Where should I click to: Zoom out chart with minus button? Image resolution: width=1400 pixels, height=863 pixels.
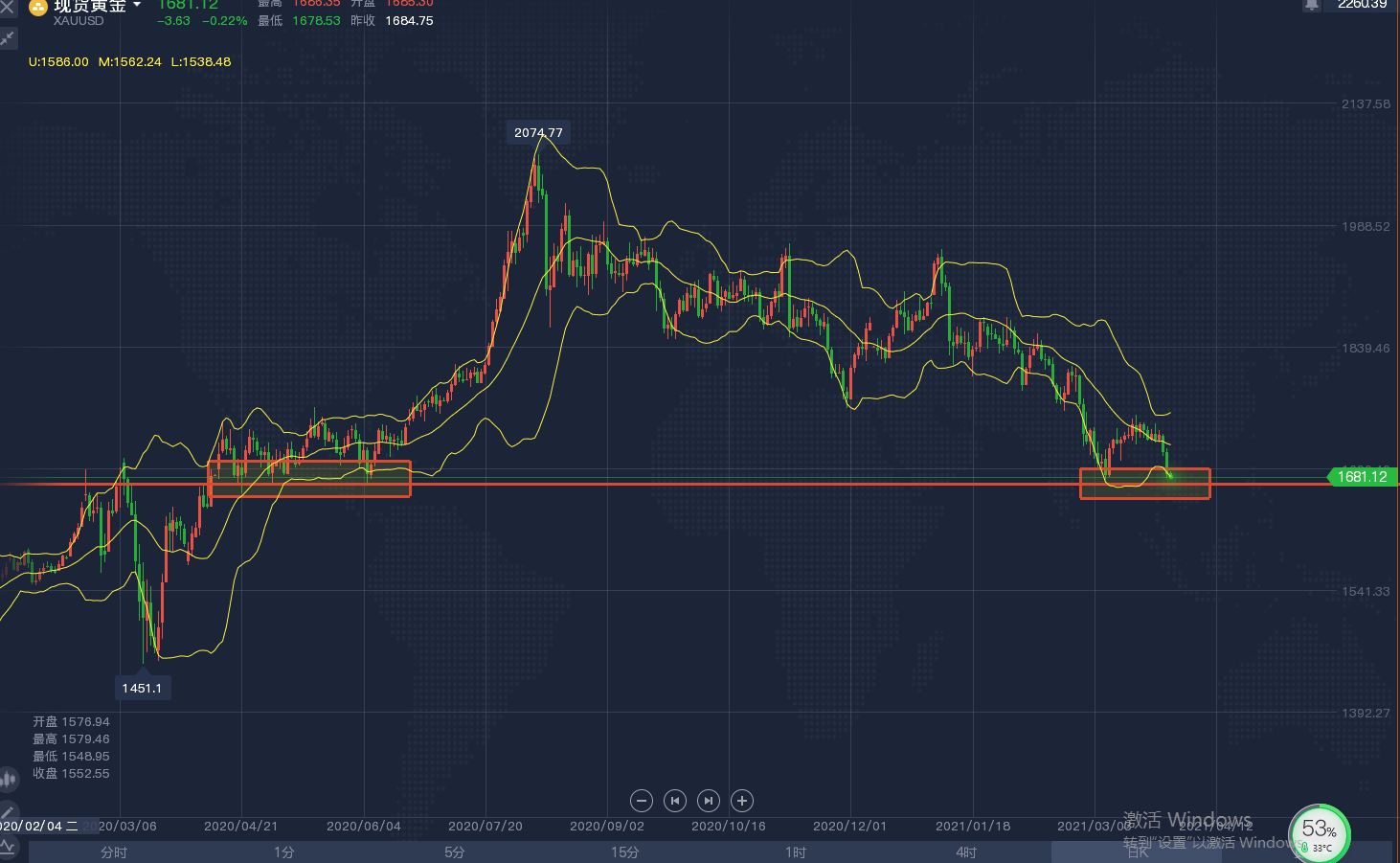point(642,801)
